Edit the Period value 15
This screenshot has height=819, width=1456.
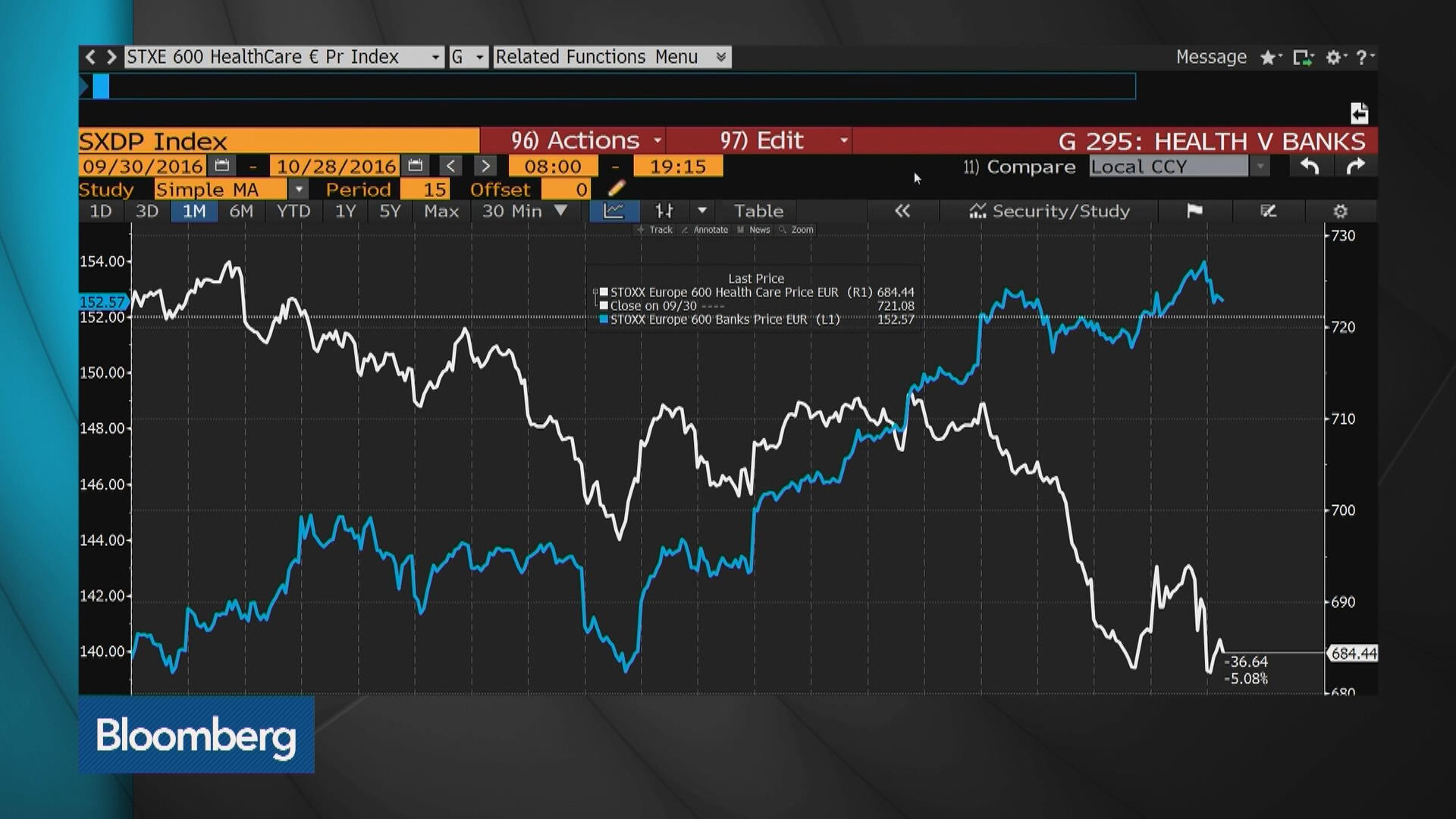pyautogui.click(x=425, y=190)
